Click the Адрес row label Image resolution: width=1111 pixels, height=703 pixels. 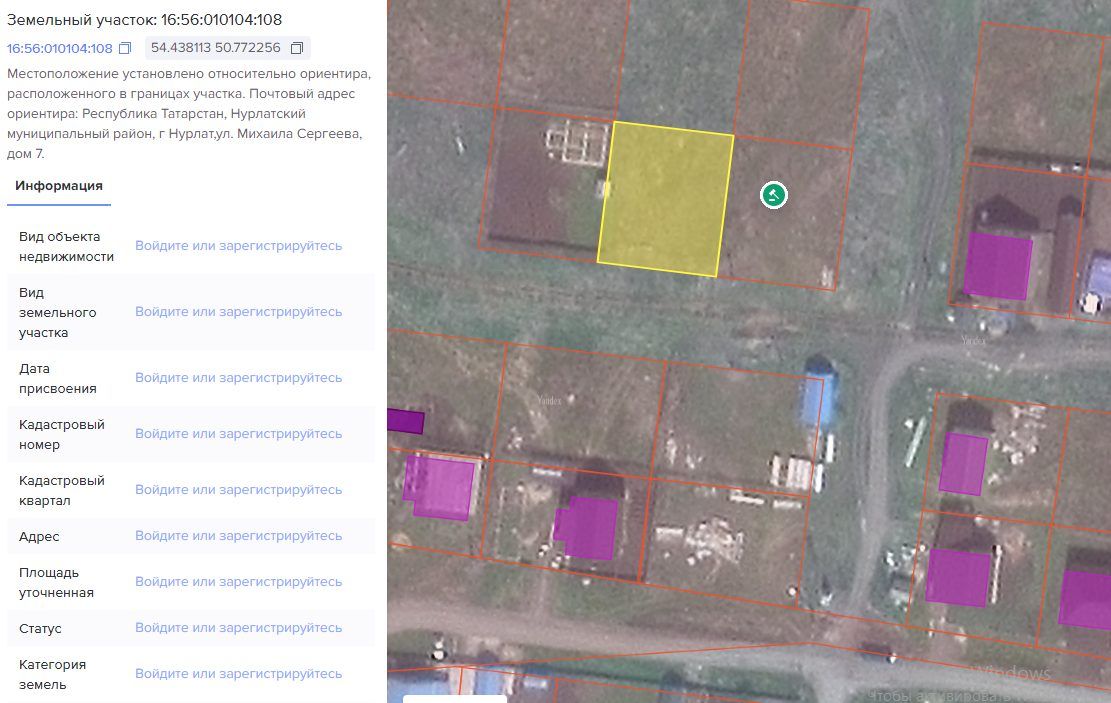[x=39, y=536]
